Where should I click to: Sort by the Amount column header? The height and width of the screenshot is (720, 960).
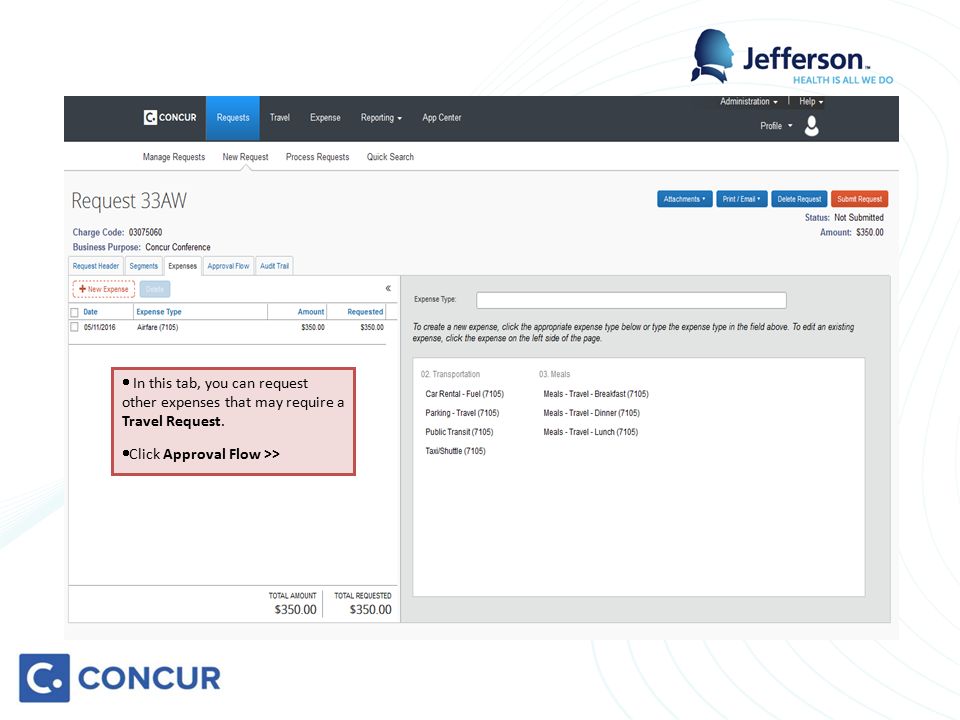[x=311, y=312]
